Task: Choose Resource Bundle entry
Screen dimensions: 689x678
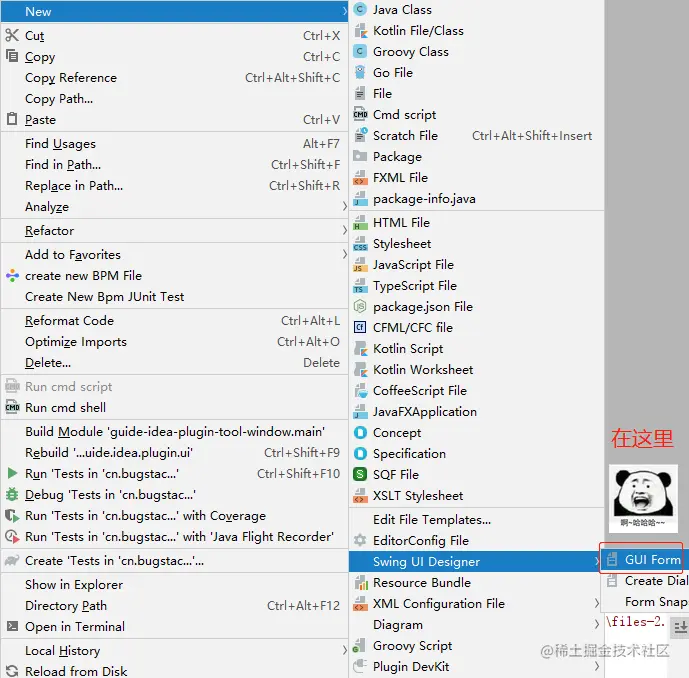Action: point(476,582)
